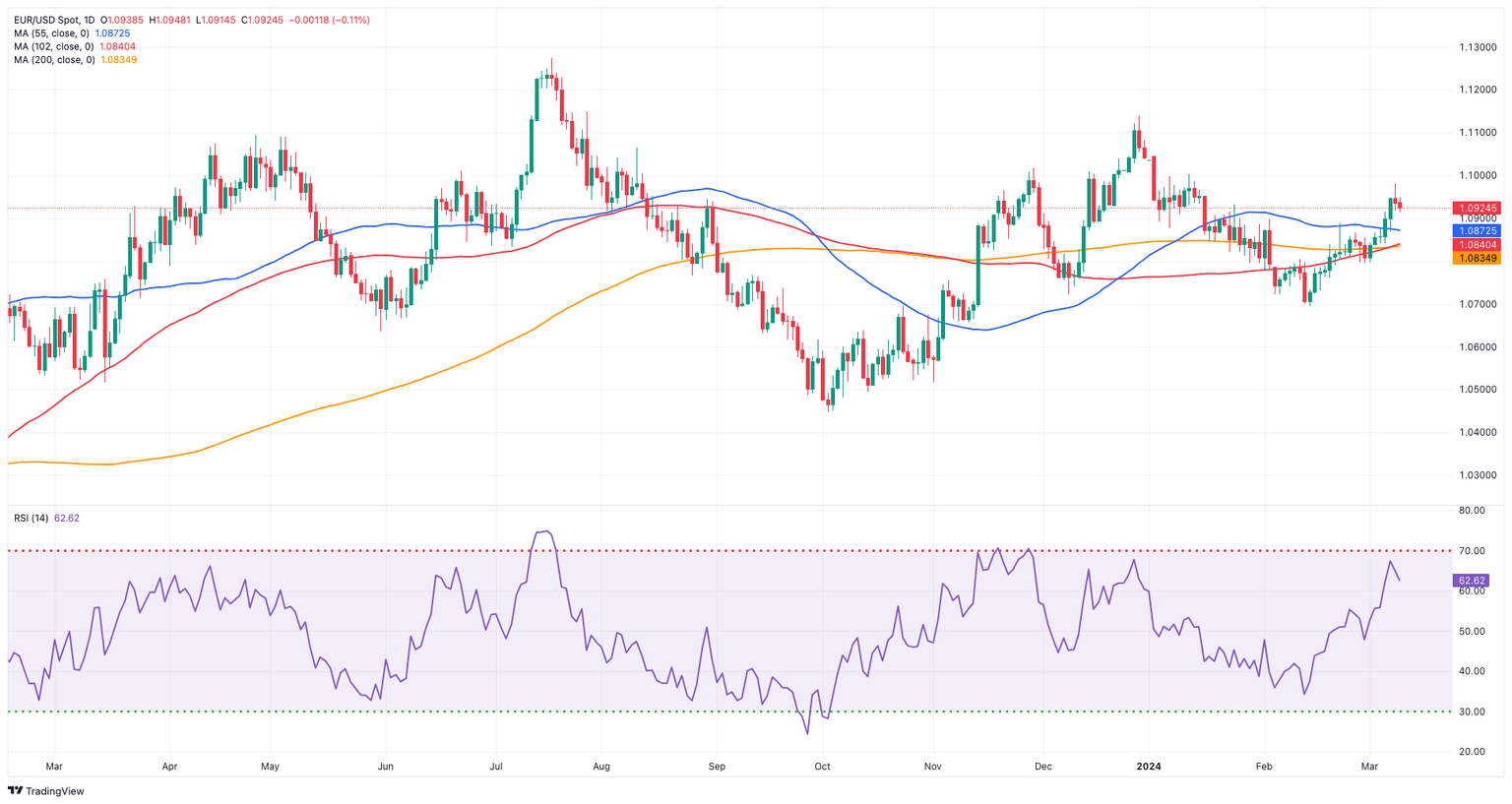Click the 1.13000 price axis label

click(x=1478, y=47)
